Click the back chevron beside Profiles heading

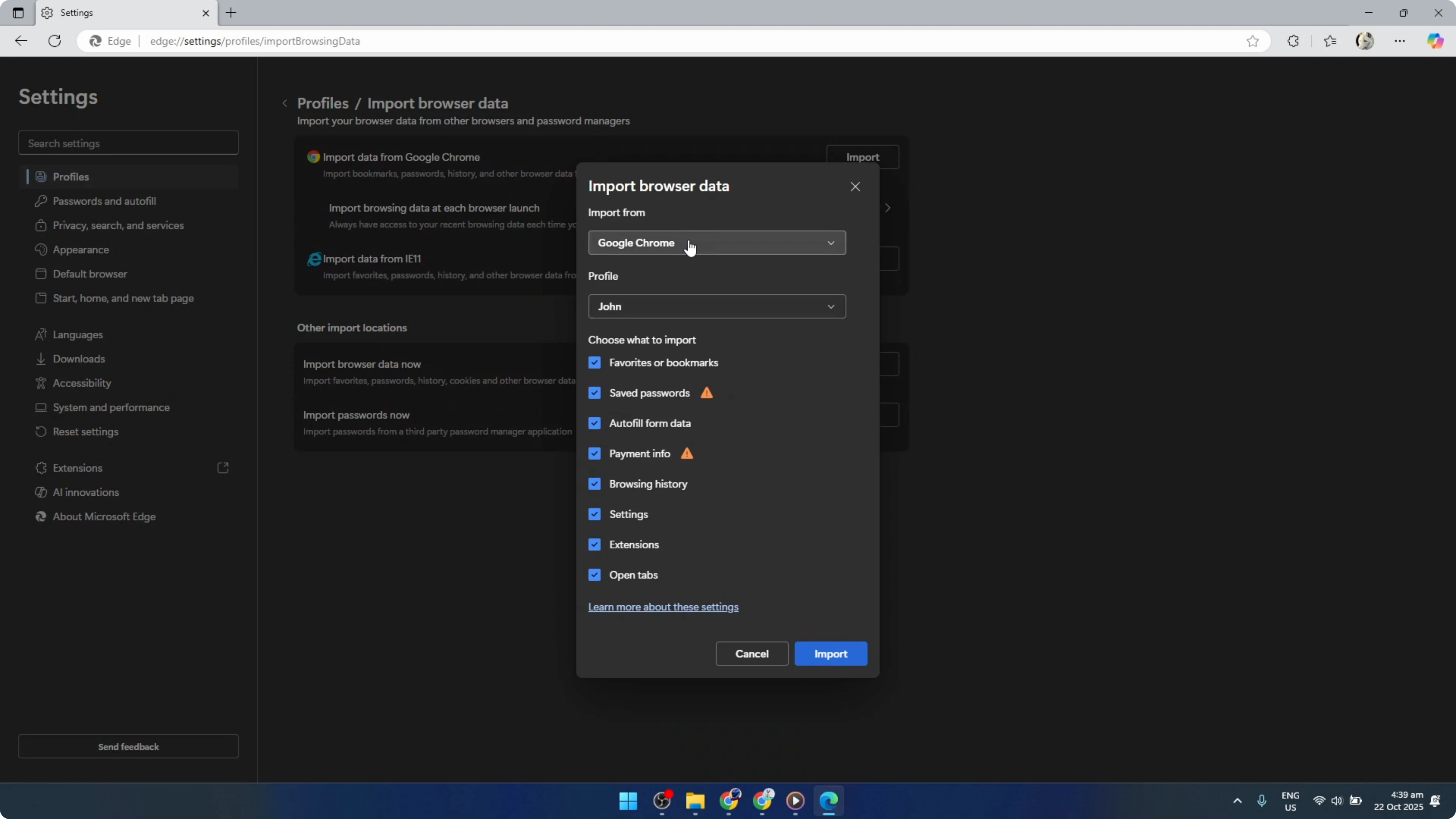[x=285, y=103]
